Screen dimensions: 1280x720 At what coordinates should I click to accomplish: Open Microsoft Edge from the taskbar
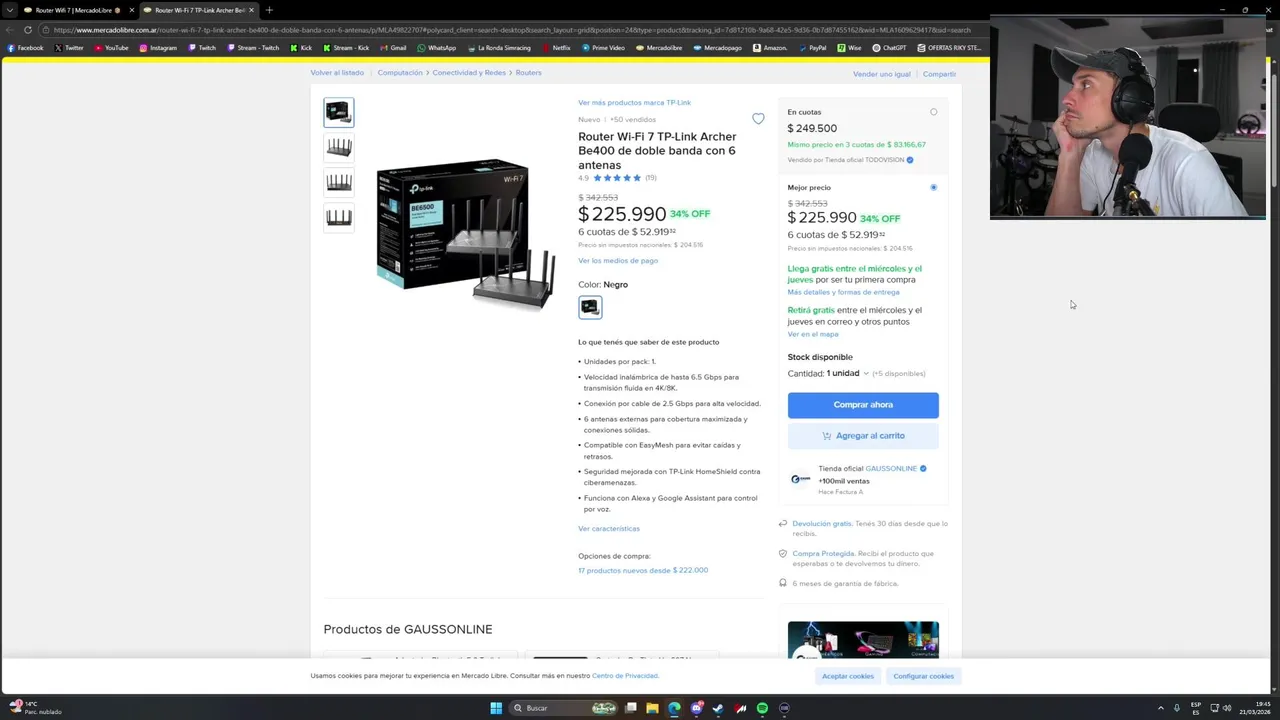pyautogui.click(x=674, y=708)
